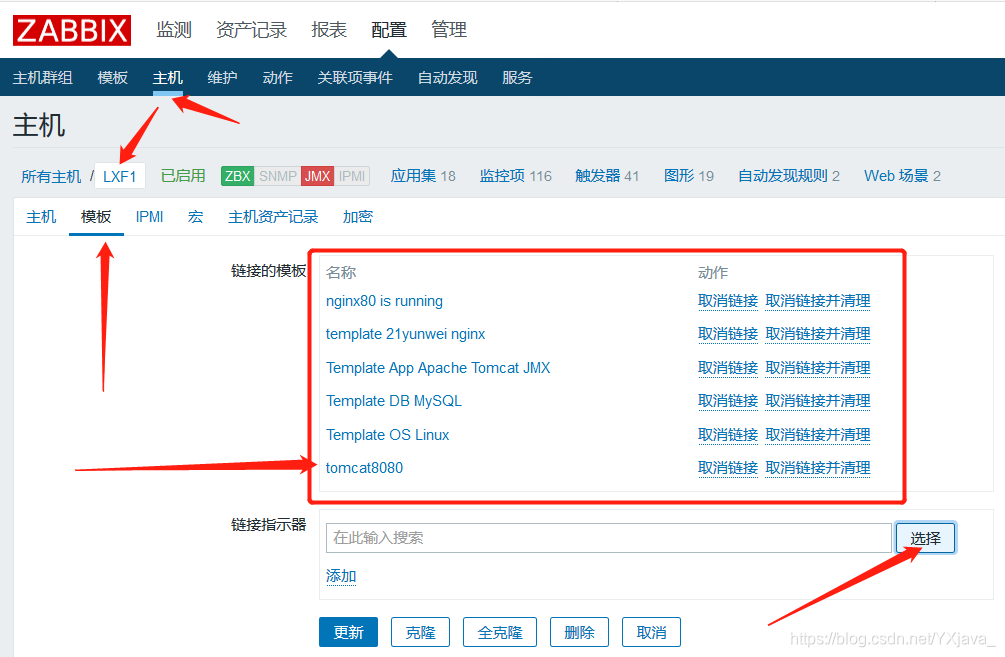Click the green ZBX availability badge

pyautogui.click(x=237, y=176)
